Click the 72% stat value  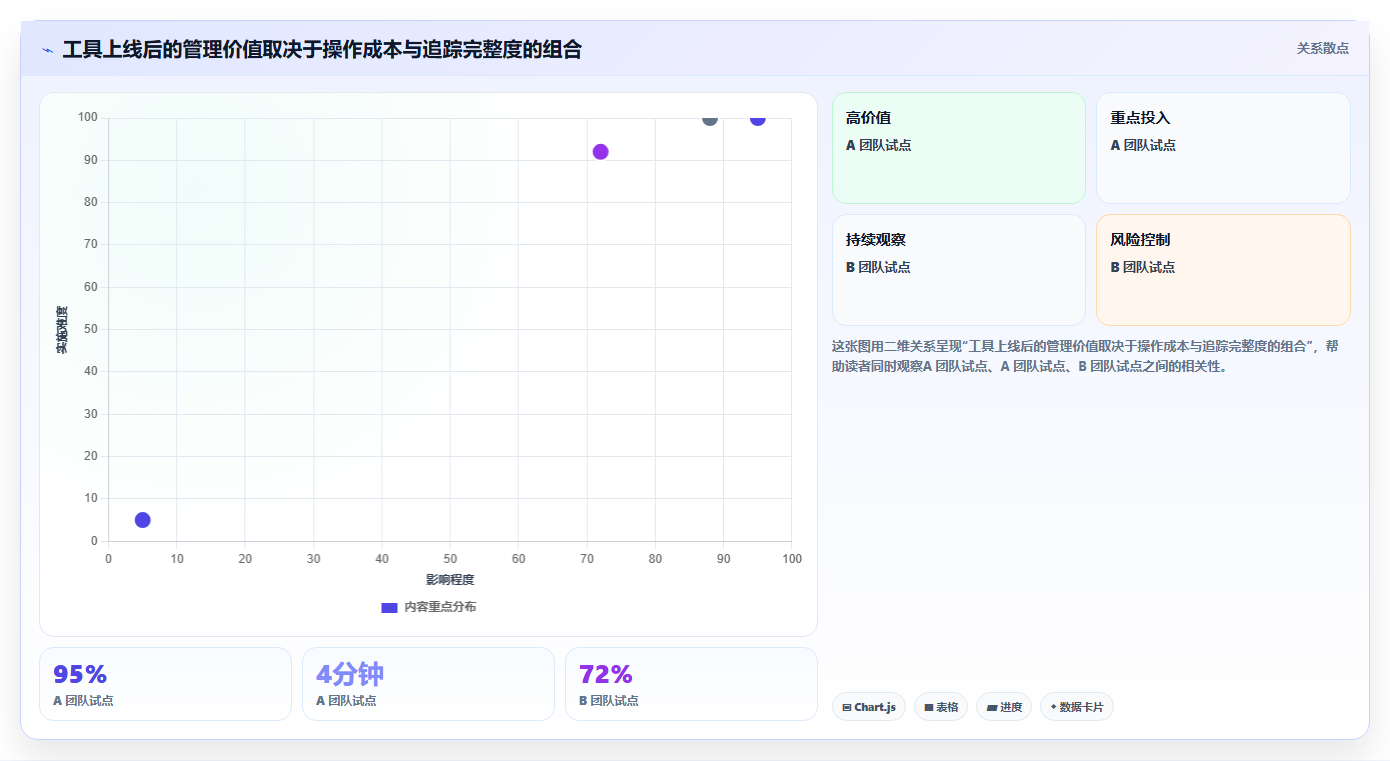pyautogui.click(x=606, y=675)
